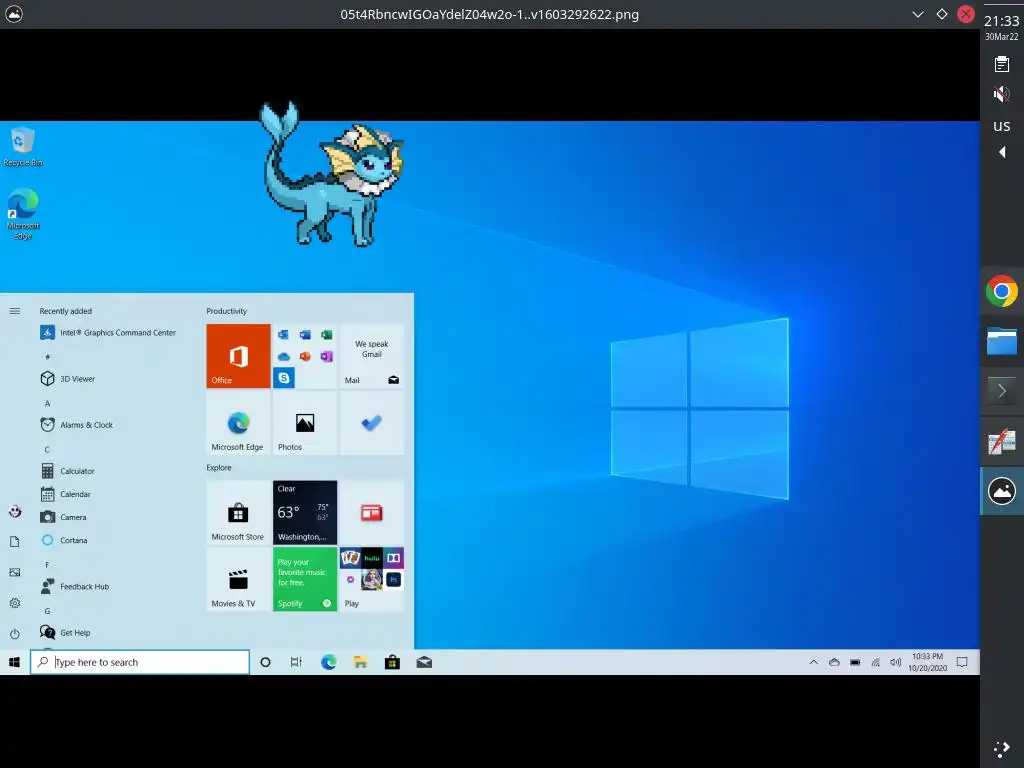Click the 'A' letter header in app list

click(x=47, y=404)
